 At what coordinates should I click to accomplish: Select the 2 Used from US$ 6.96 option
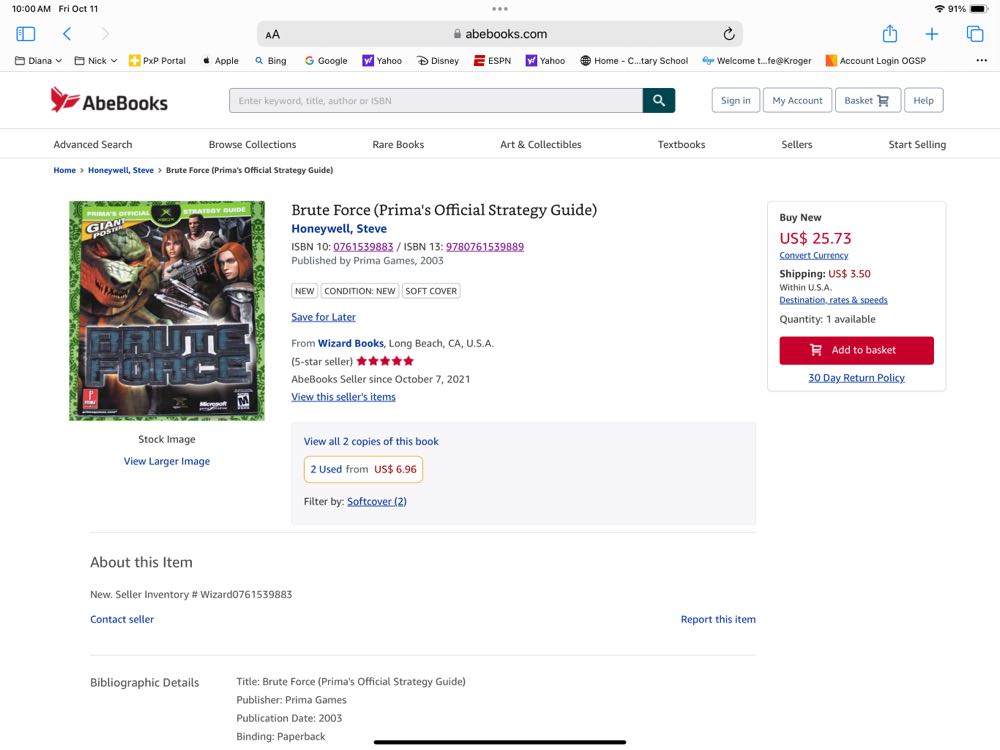[363, 469]
